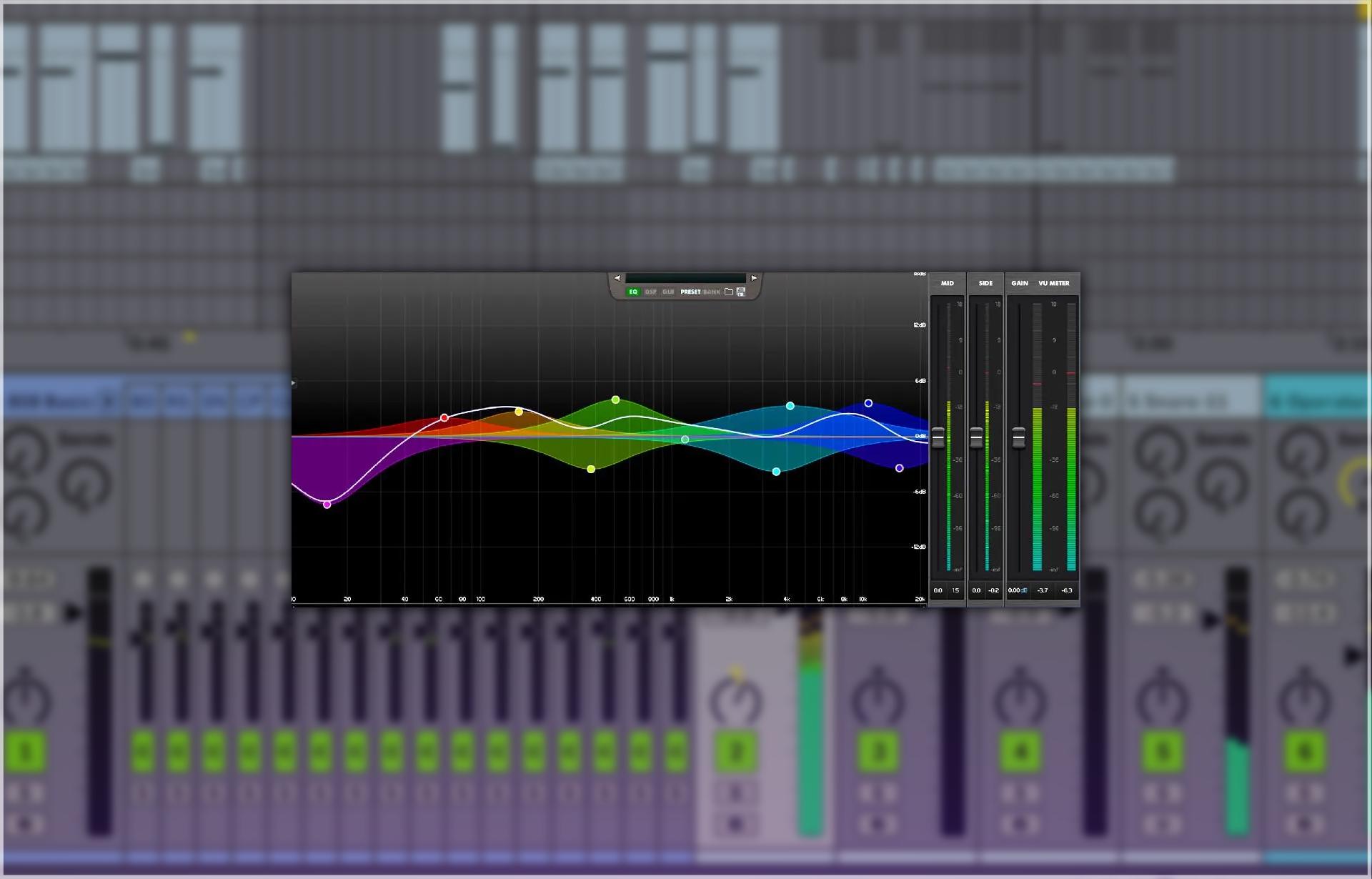Click the SIDE channel fader handle
This screenshot has width=1372, height=879.
click(976, 437)
